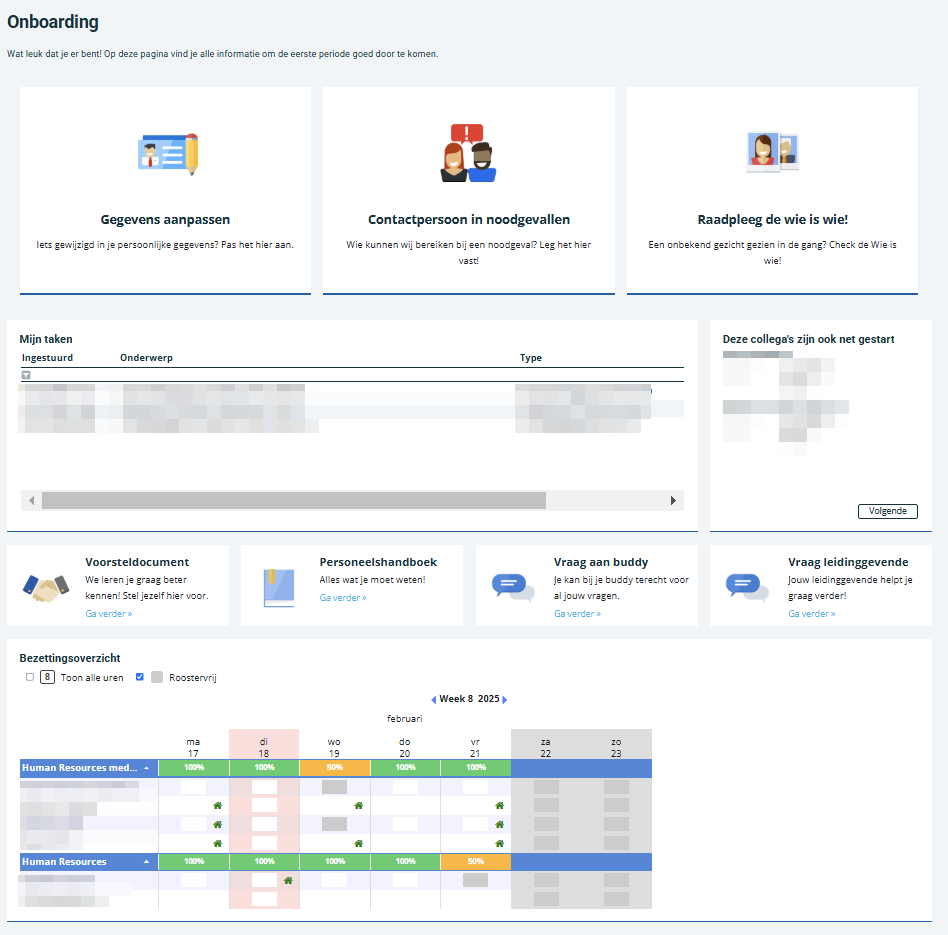This screenshot has width=948, height=935.
Task: Click the orange 50% cell on Wednesday 19
Action: (x=334, y=767)
